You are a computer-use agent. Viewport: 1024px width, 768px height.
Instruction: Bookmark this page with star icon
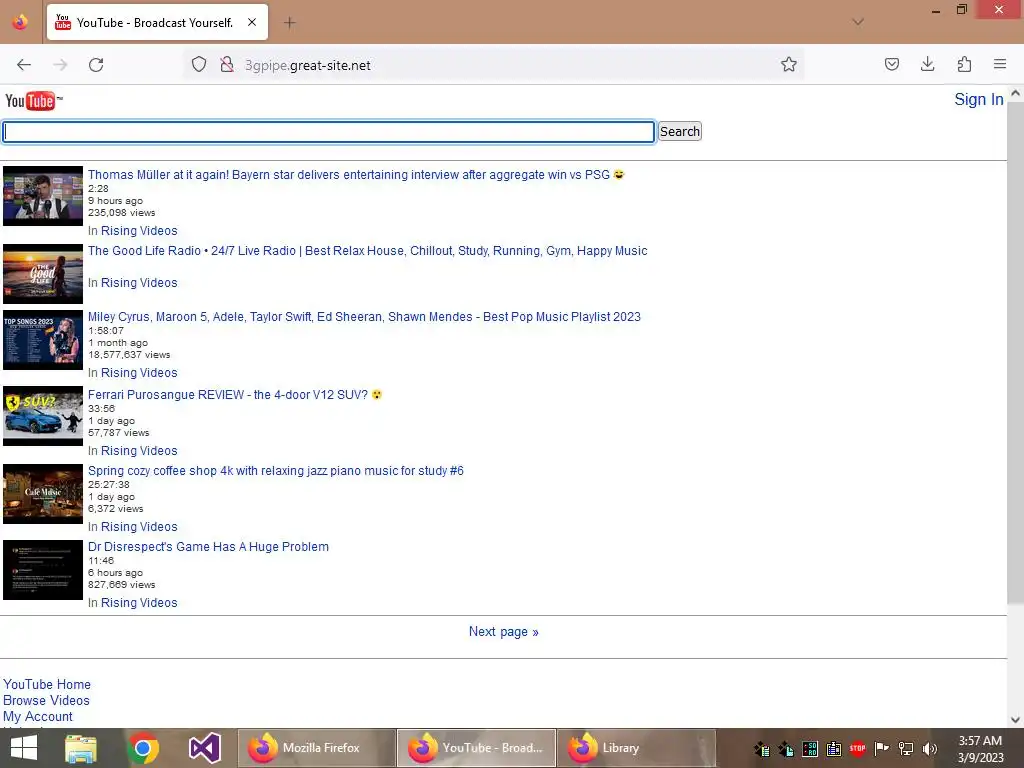(788, 65)
